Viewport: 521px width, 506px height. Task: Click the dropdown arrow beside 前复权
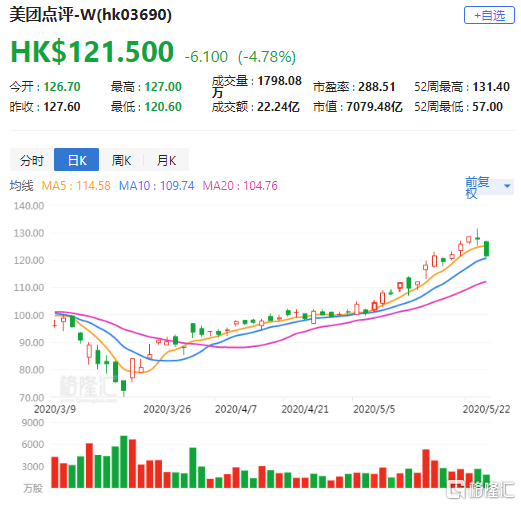click(x=507, y=186)
